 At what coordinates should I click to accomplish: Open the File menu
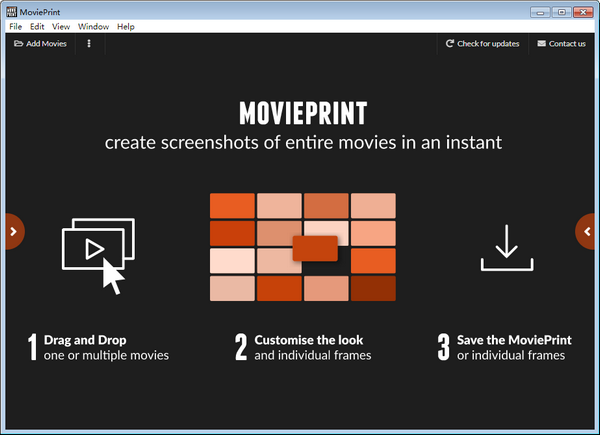click(x=15, y=26)
